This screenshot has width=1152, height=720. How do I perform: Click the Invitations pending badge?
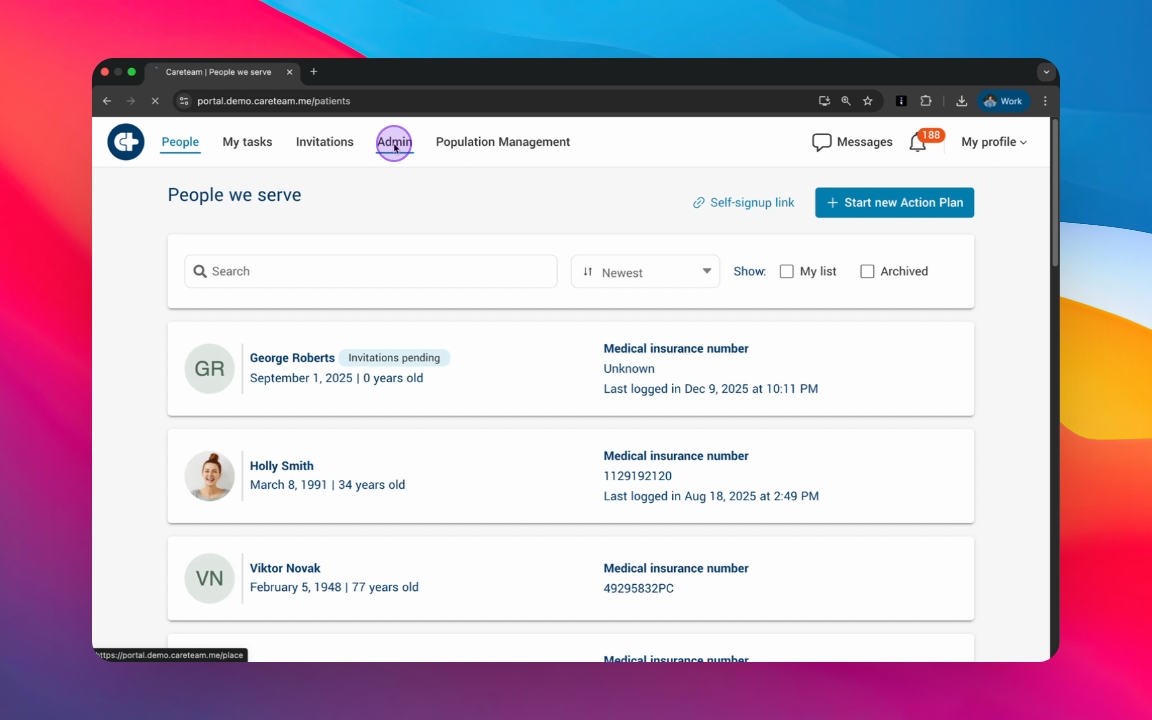coord(394,358)
